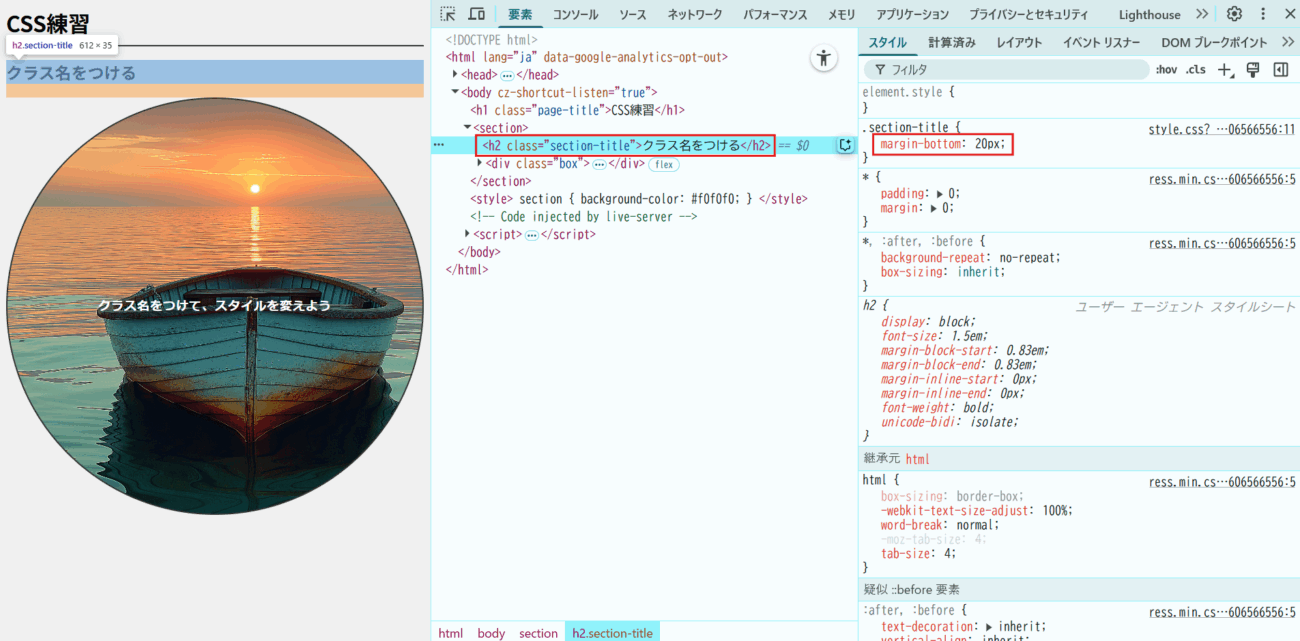Toggle the :hov element state button
This screenshot has height=641, width=1300.
[x=1166, y=70]
